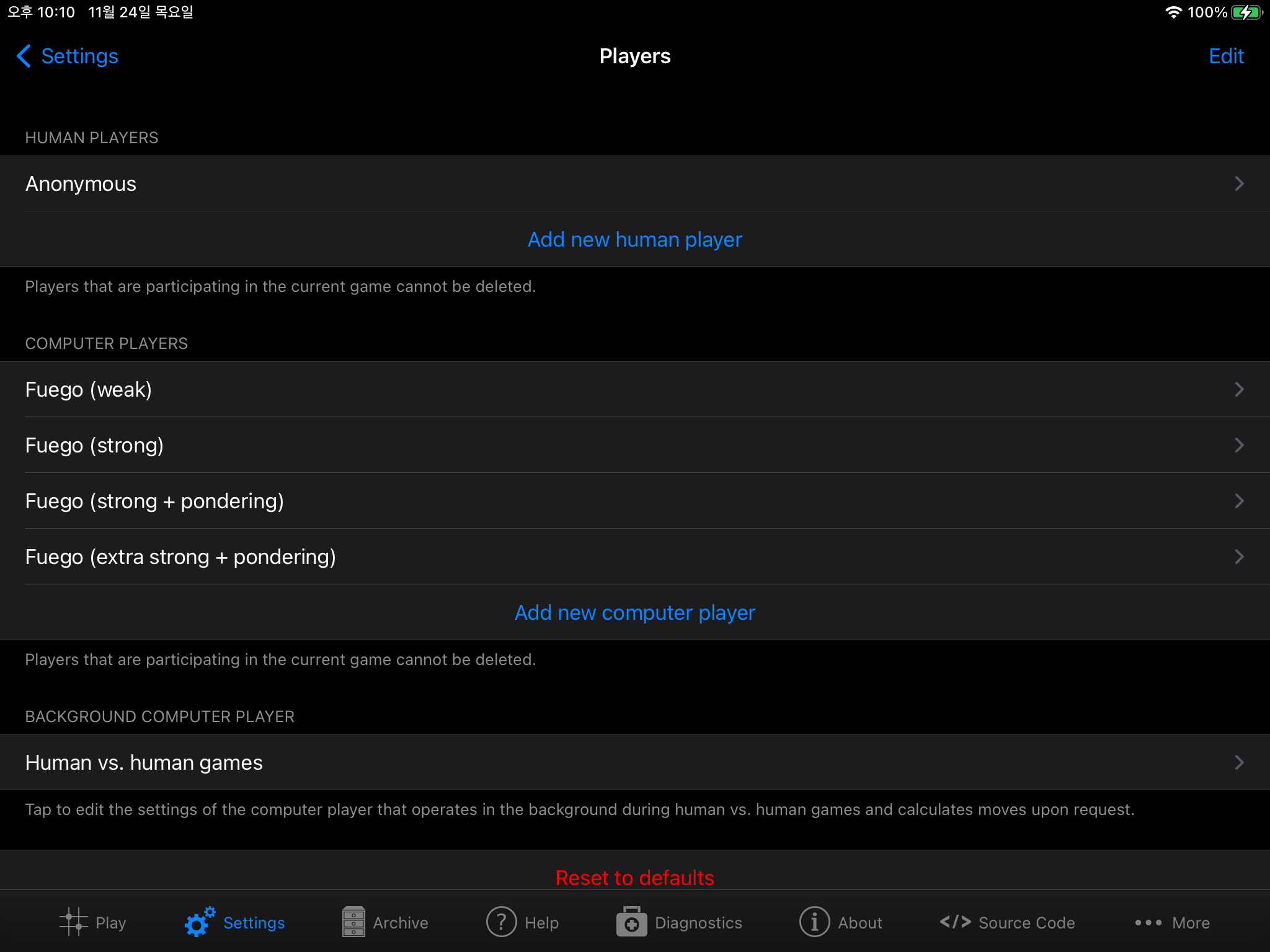Expand Human vs. human games chevron
1270x952 pixels.
(1238, 762)
